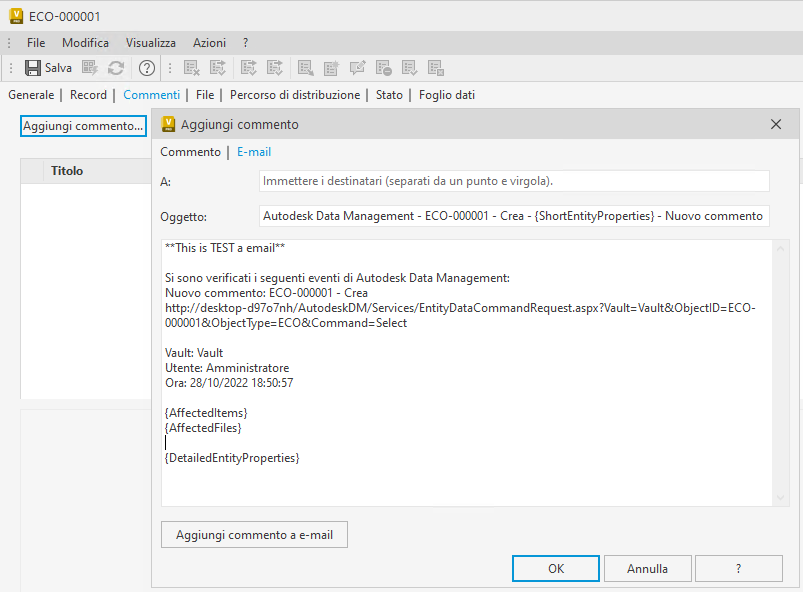803x592 pixels.
Task: Click the email body scrollbar up arrow
Action: [x=780, y=249]
